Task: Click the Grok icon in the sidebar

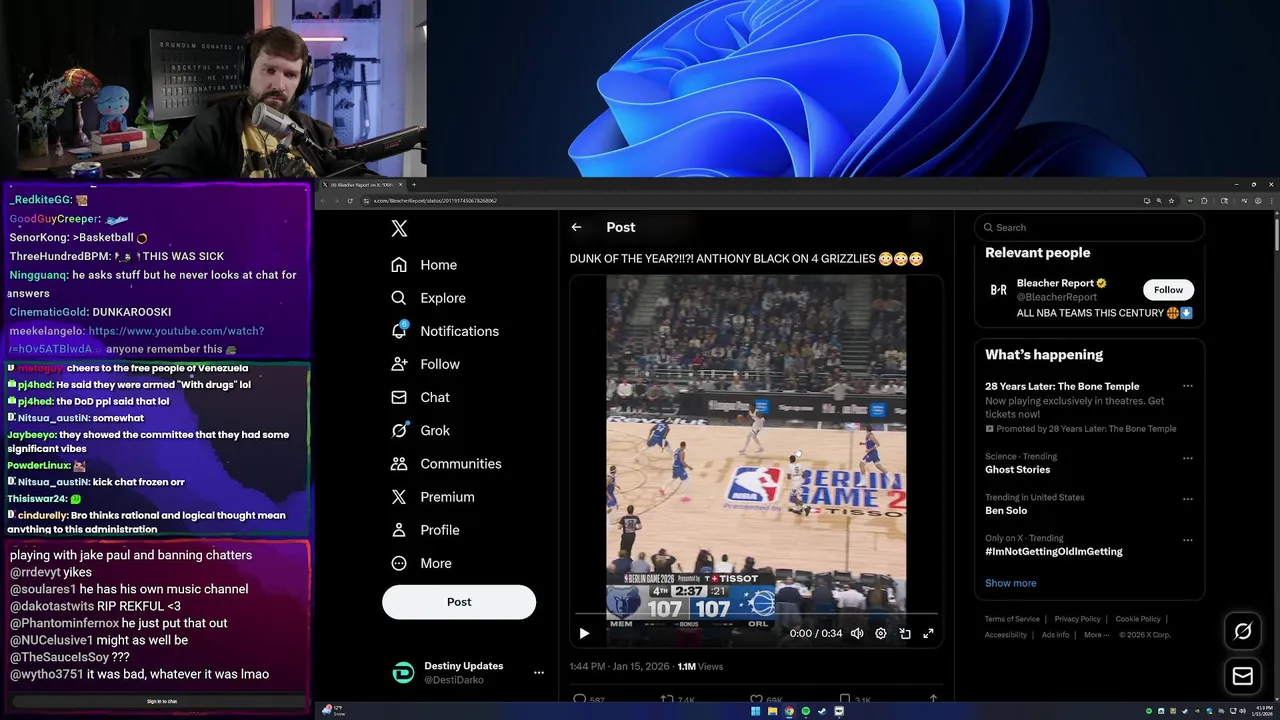Action: click(x=399, y=430)
